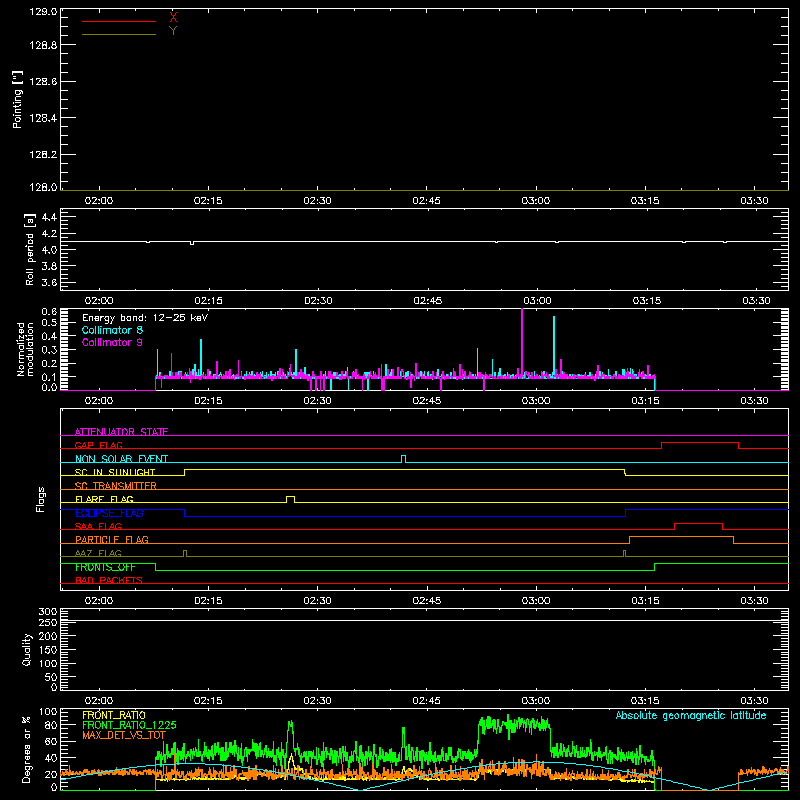The height and width of the screenshot is (800, 800).
Task: Click the 03:00 label under the Flags plot
Action: 536,601
